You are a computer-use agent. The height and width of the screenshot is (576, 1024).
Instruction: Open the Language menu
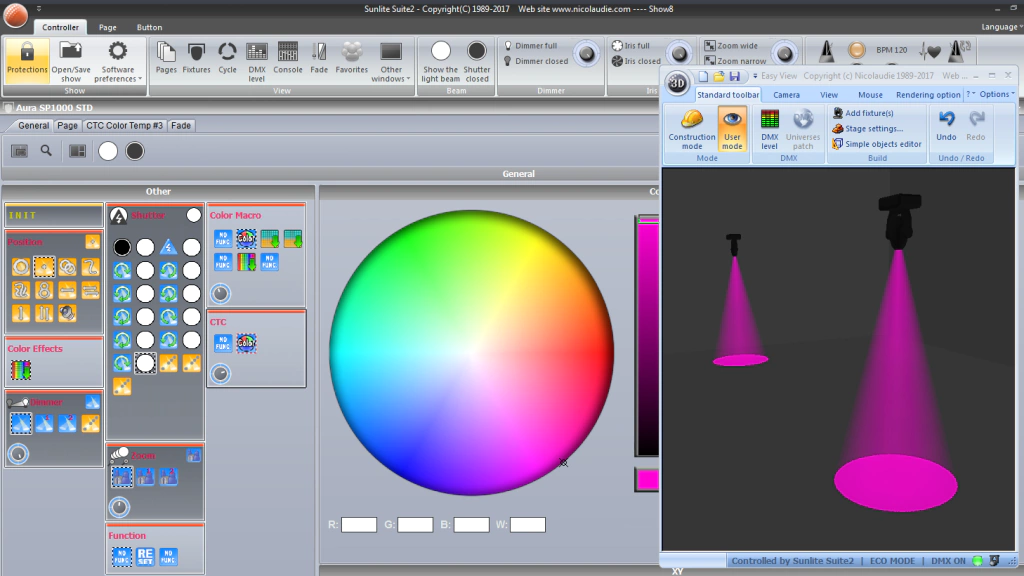click(x=1001, y=27)
